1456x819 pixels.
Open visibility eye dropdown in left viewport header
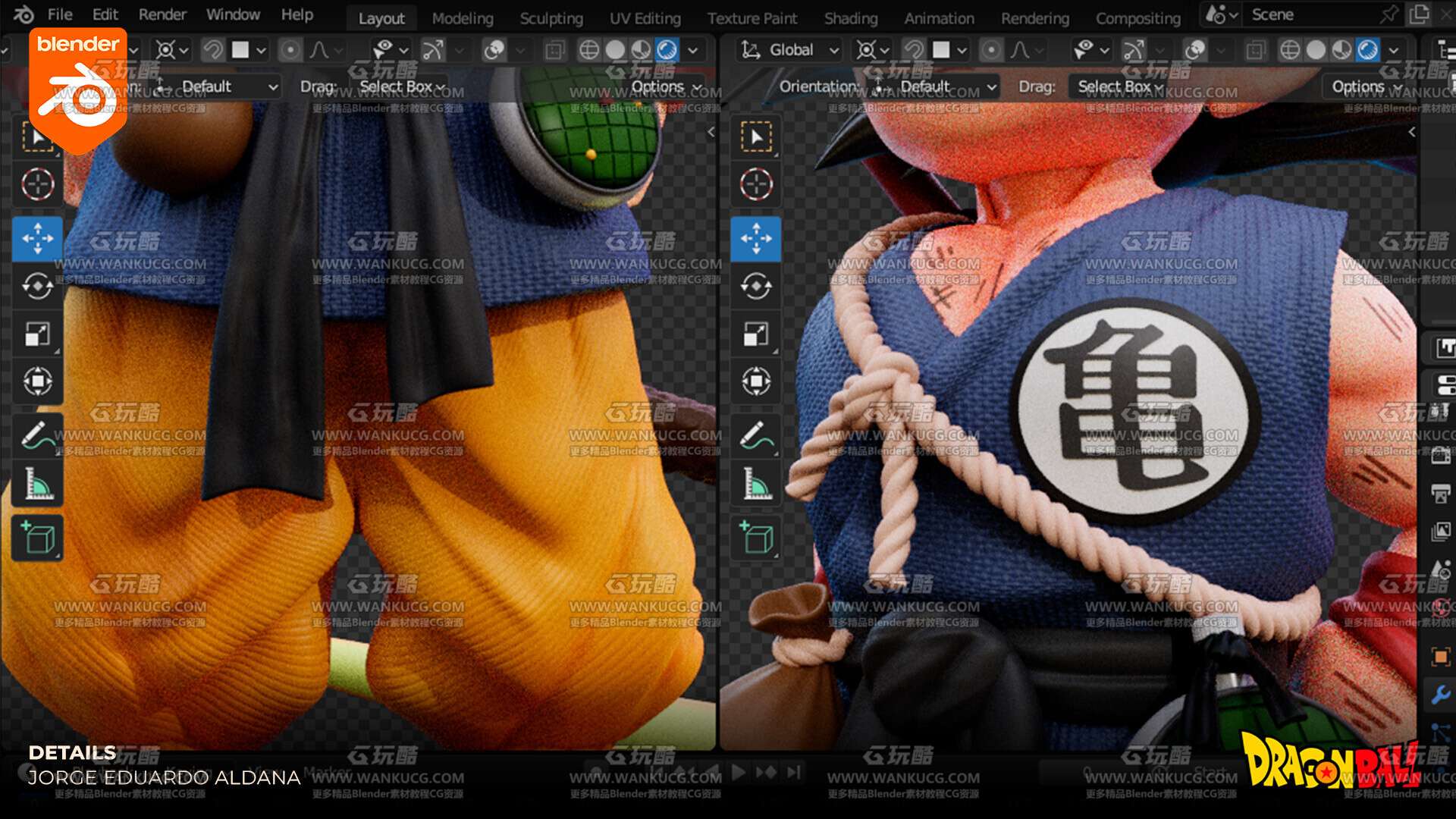(391, 50)
